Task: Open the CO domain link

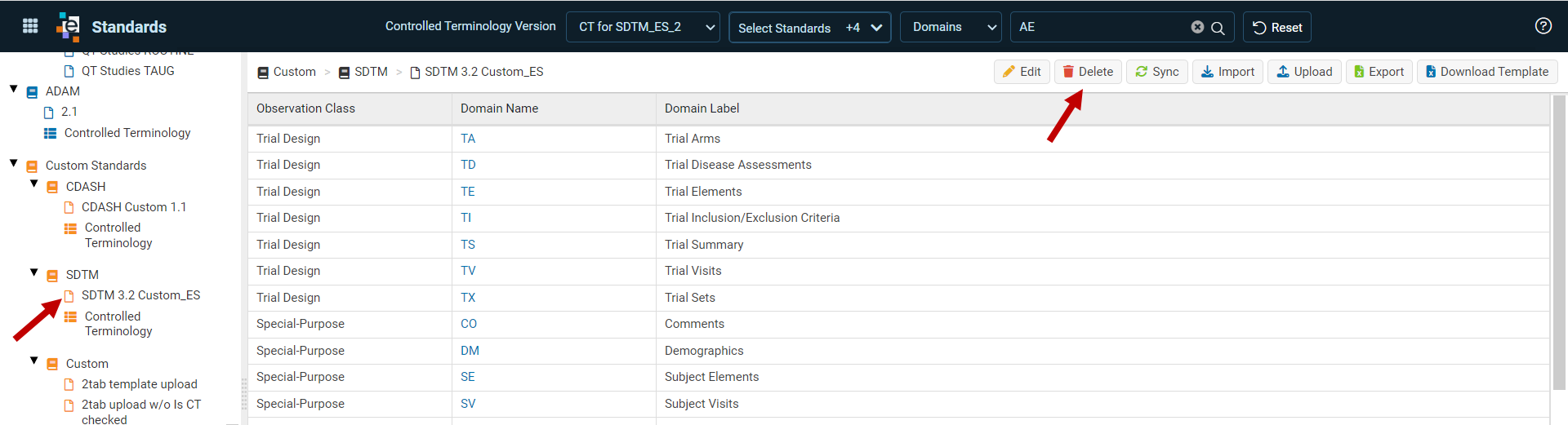Action: [469, 324]
